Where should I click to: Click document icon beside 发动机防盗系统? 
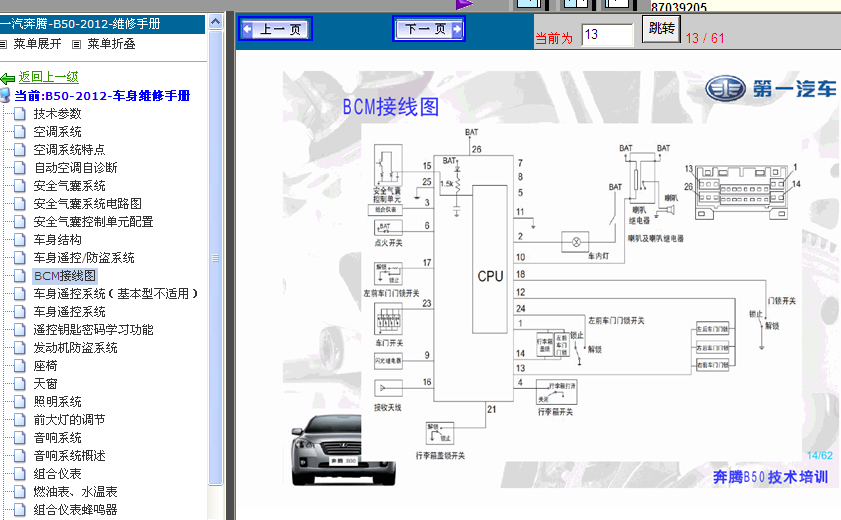(x=19, y=348)
